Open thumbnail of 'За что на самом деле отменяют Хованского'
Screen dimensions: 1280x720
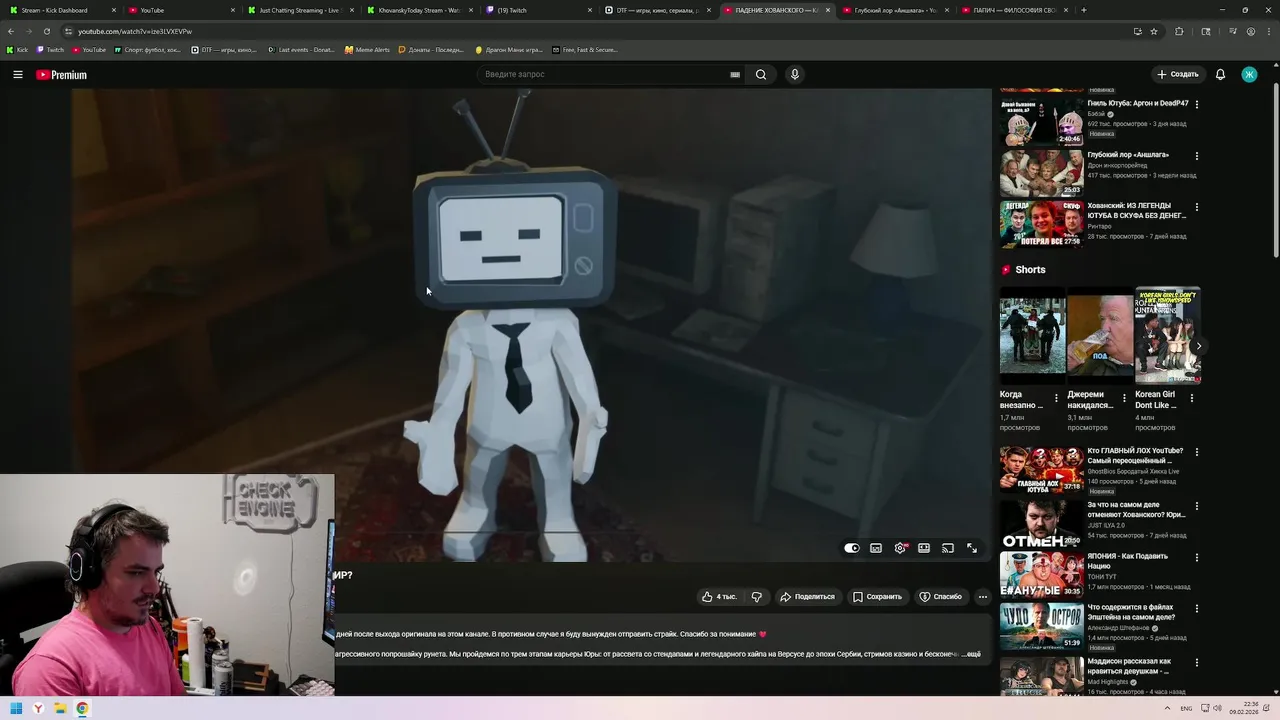(x=1041, y=523)
